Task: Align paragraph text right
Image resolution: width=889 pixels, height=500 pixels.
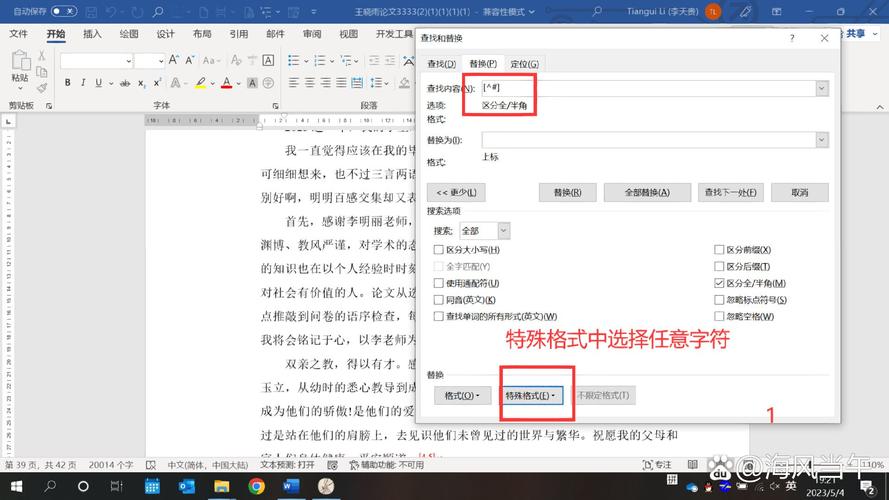Action: click(325, 83)
